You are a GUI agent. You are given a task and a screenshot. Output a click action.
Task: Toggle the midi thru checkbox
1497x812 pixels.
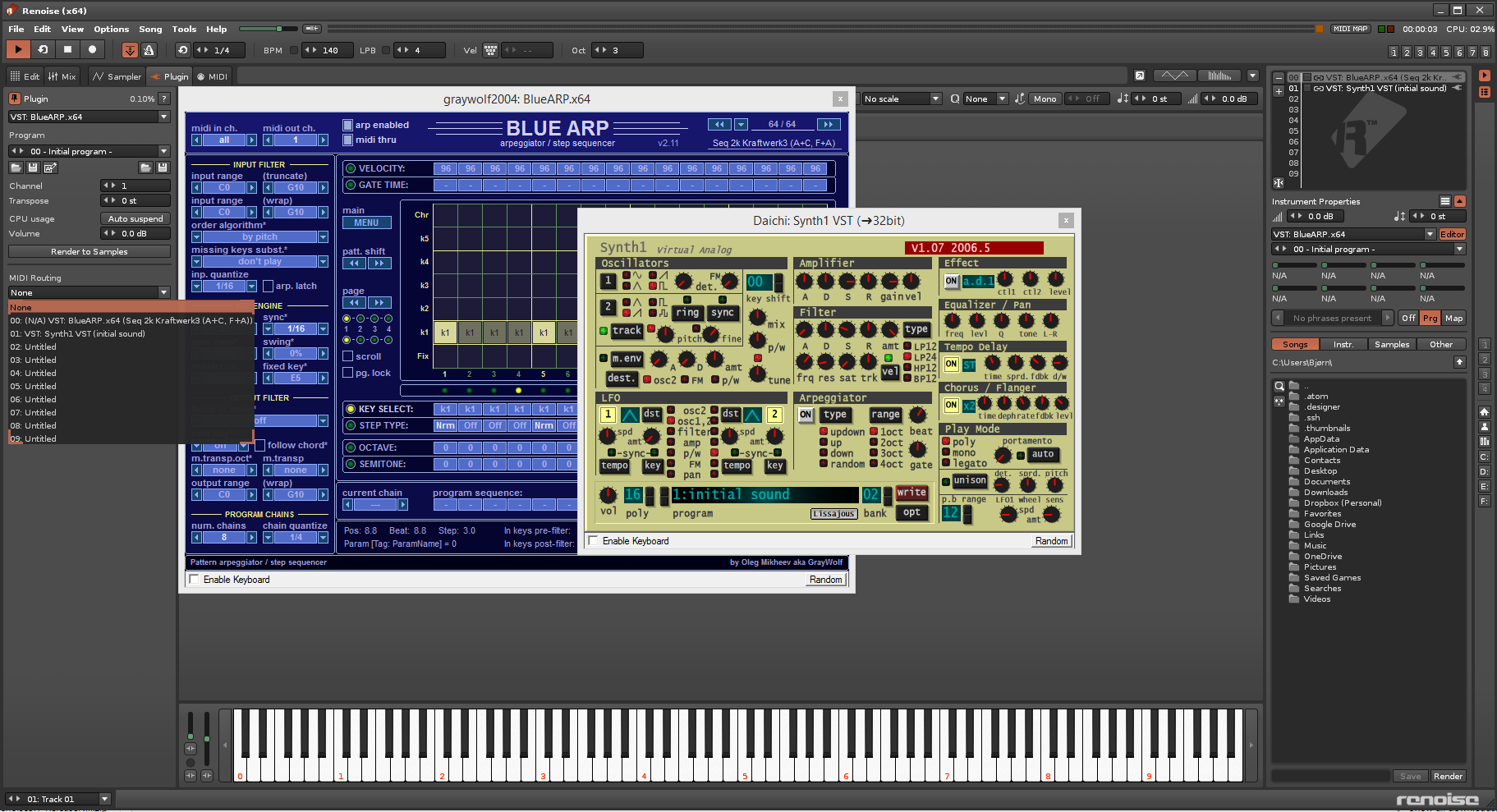(x=347, y=140)
